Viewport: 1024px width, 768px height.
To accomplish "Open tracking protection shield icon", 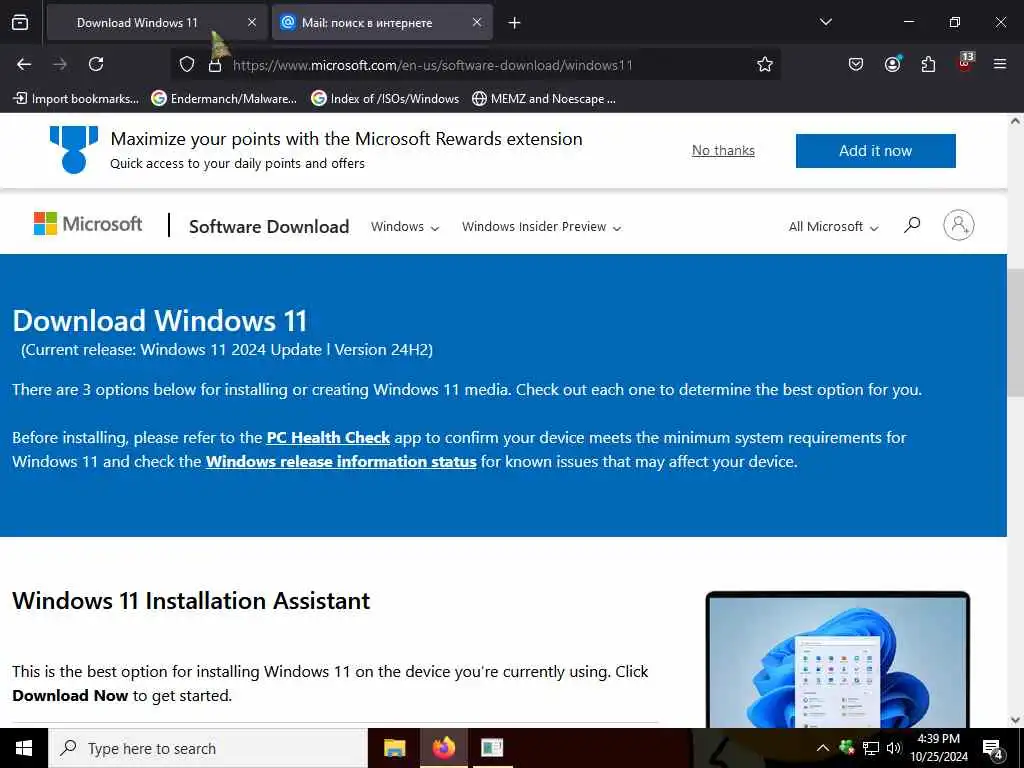I will pos(187,65).
